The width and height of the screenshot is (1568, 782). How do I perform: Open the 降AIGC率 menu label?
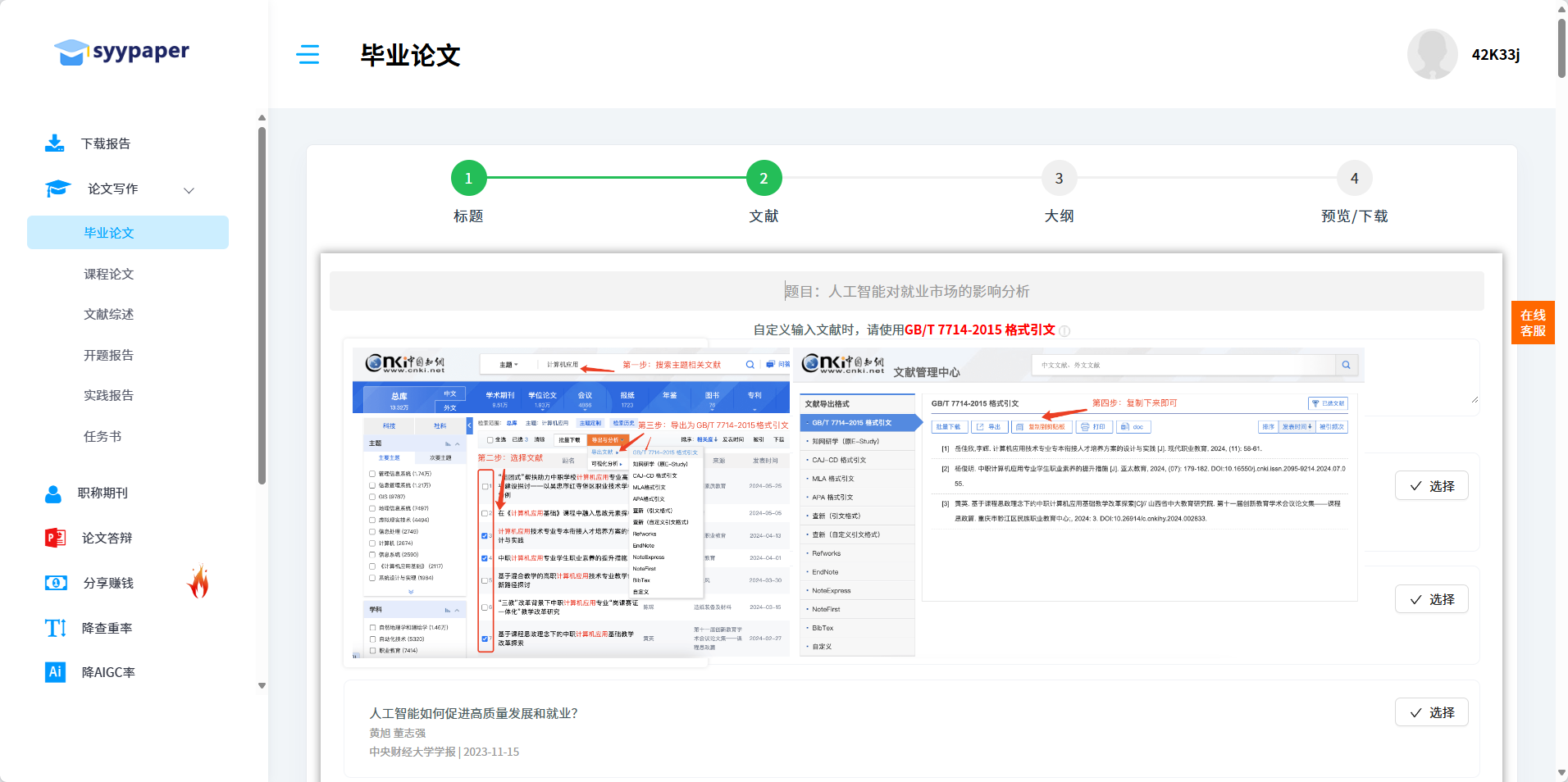point(108,672)
